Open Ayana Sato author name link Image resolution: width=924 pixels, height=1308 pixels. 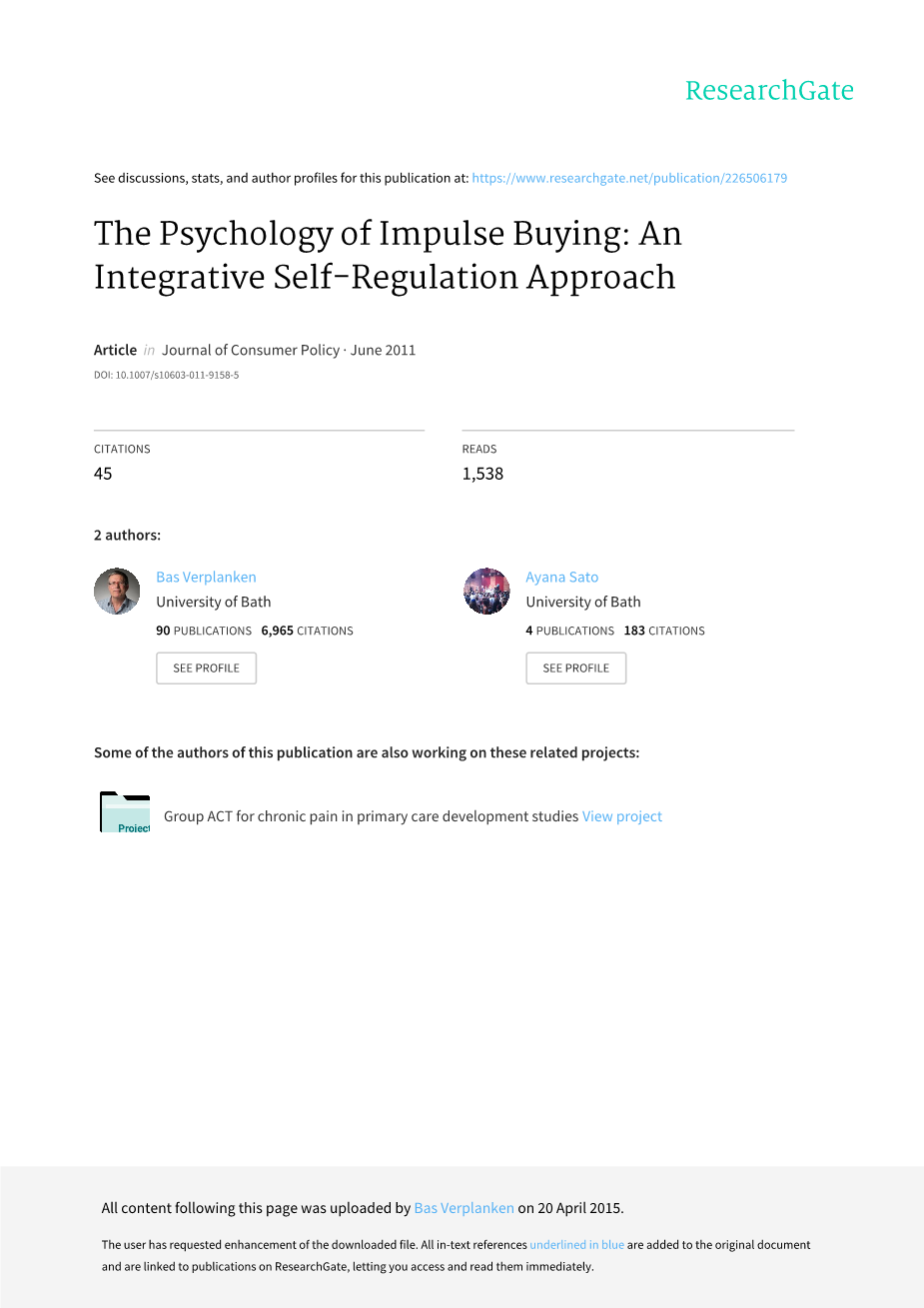(562, 577)
